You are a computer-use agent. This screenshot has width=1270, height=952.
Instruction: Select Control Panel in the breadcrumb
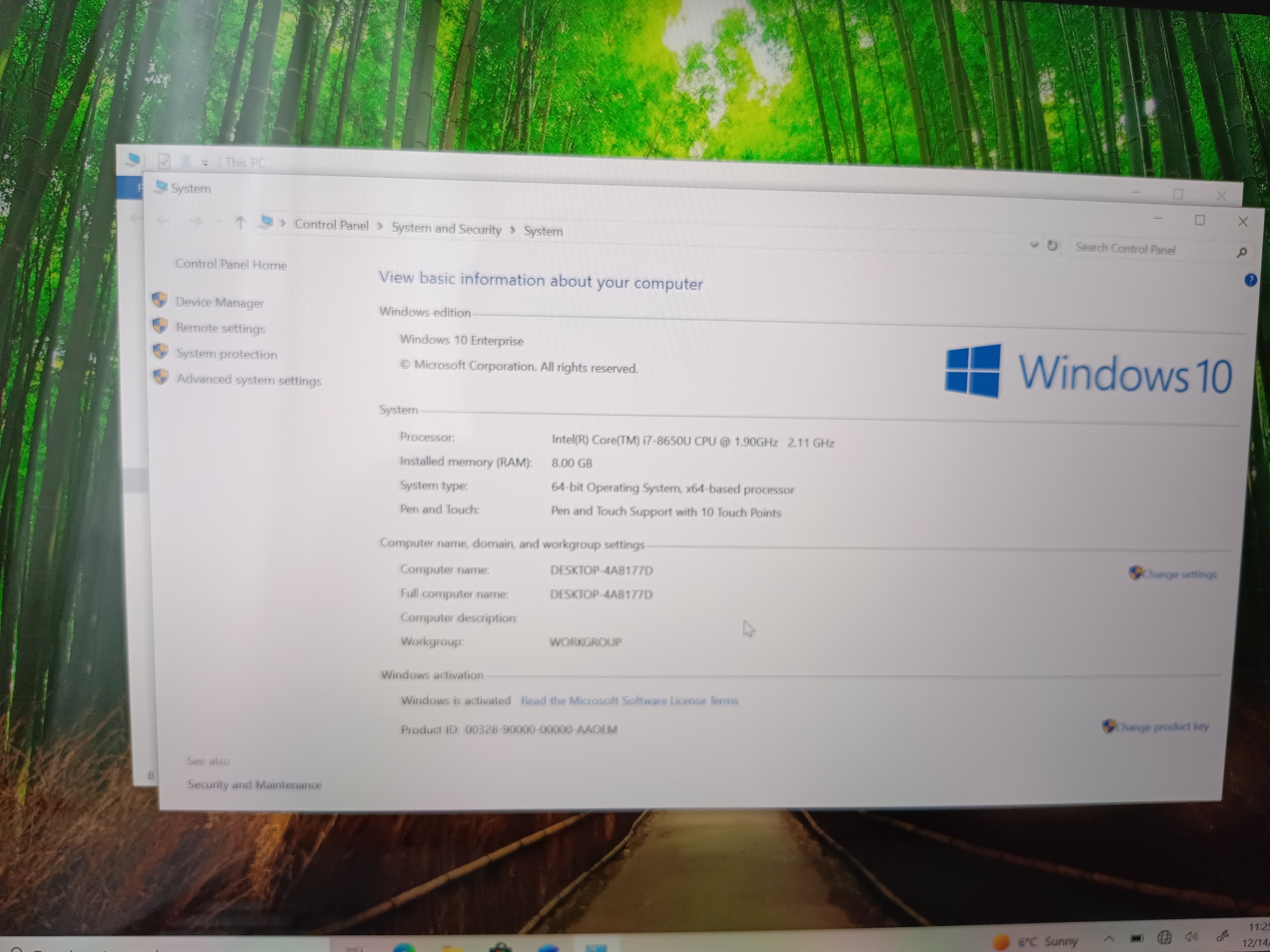tap(331, 225)
